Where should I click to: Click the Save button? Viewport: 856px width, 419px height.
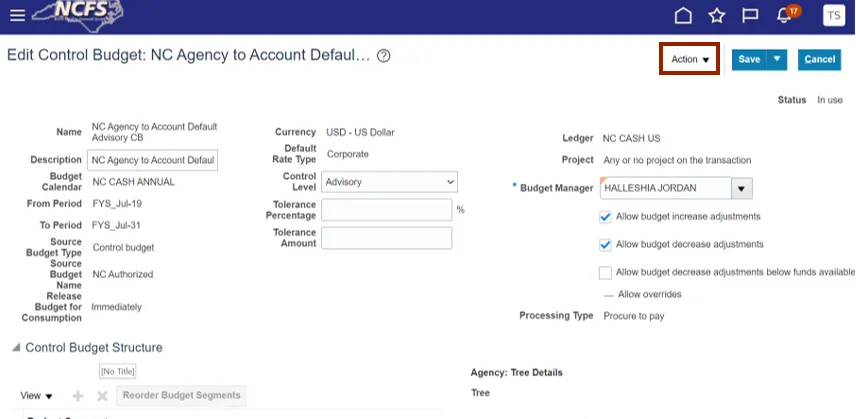point(748,60)
